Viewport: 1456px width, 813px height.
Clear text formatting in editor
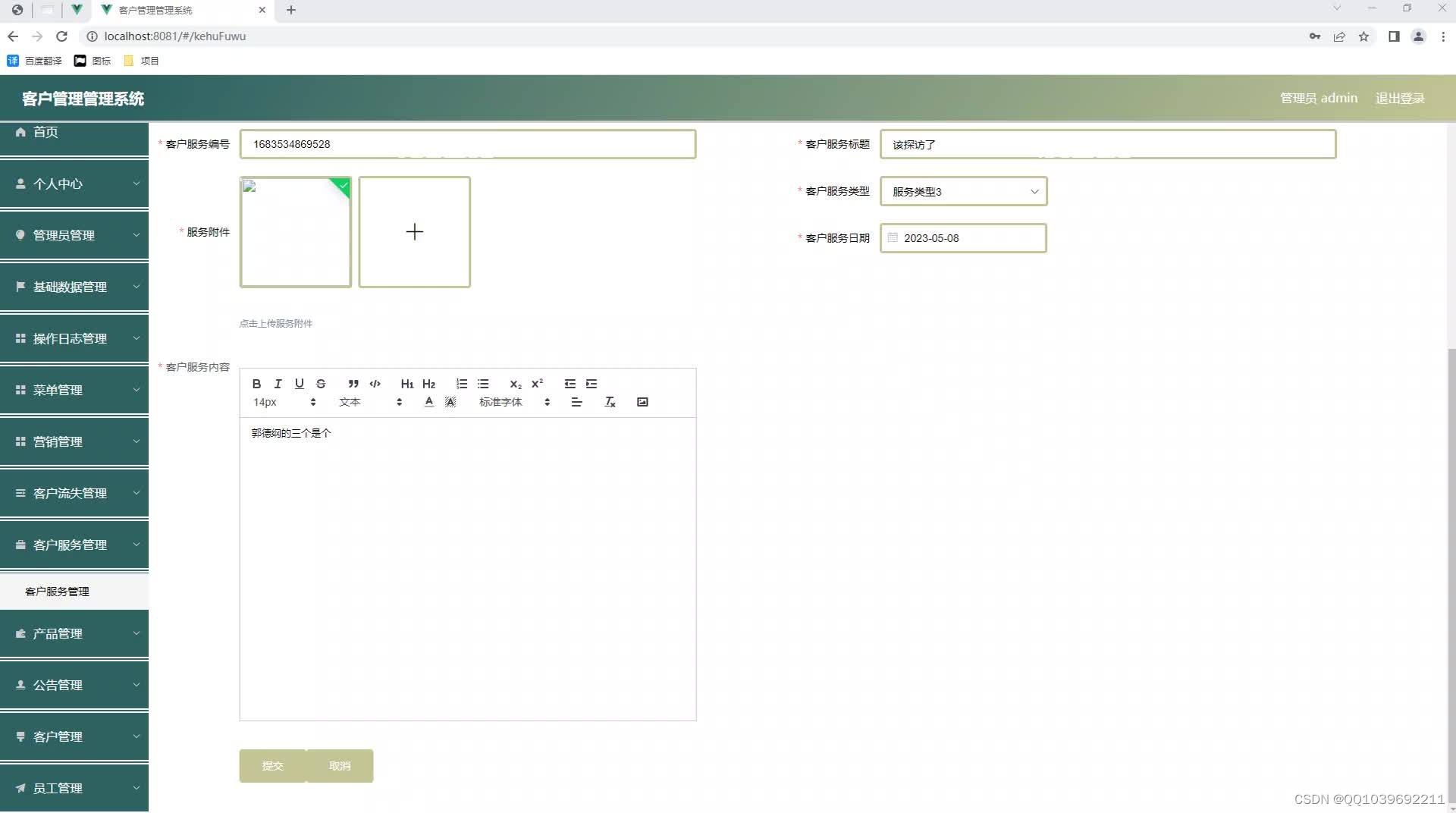point(610,402)
